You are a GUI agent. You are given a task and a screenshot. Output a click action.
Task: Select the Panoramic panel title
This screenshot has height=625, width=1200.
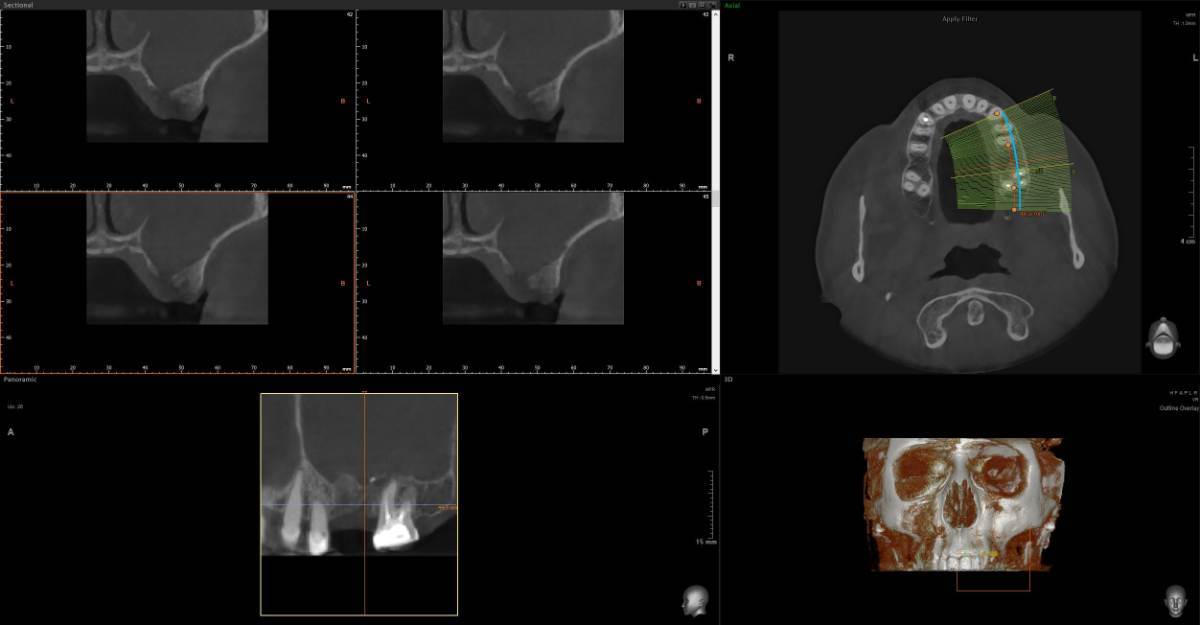[x=20, y=380]
